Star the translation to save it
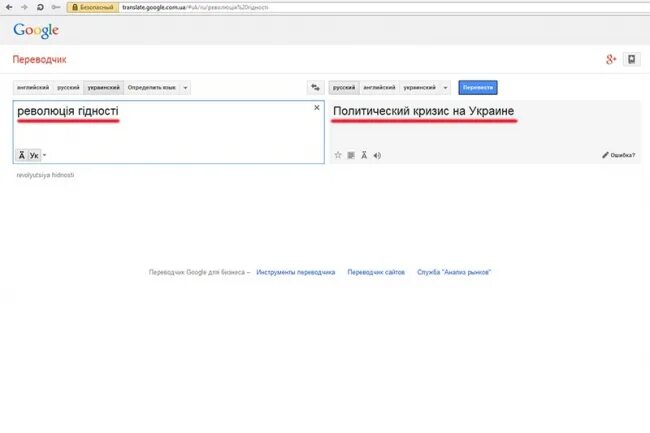Screen dimensions: 650x433 tap(338, 155)
